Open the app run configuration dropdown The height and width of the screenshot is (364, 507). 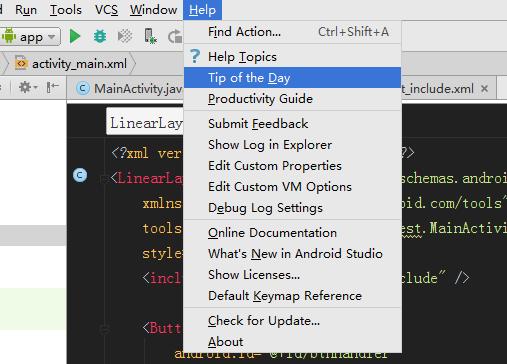pos(31,36)
